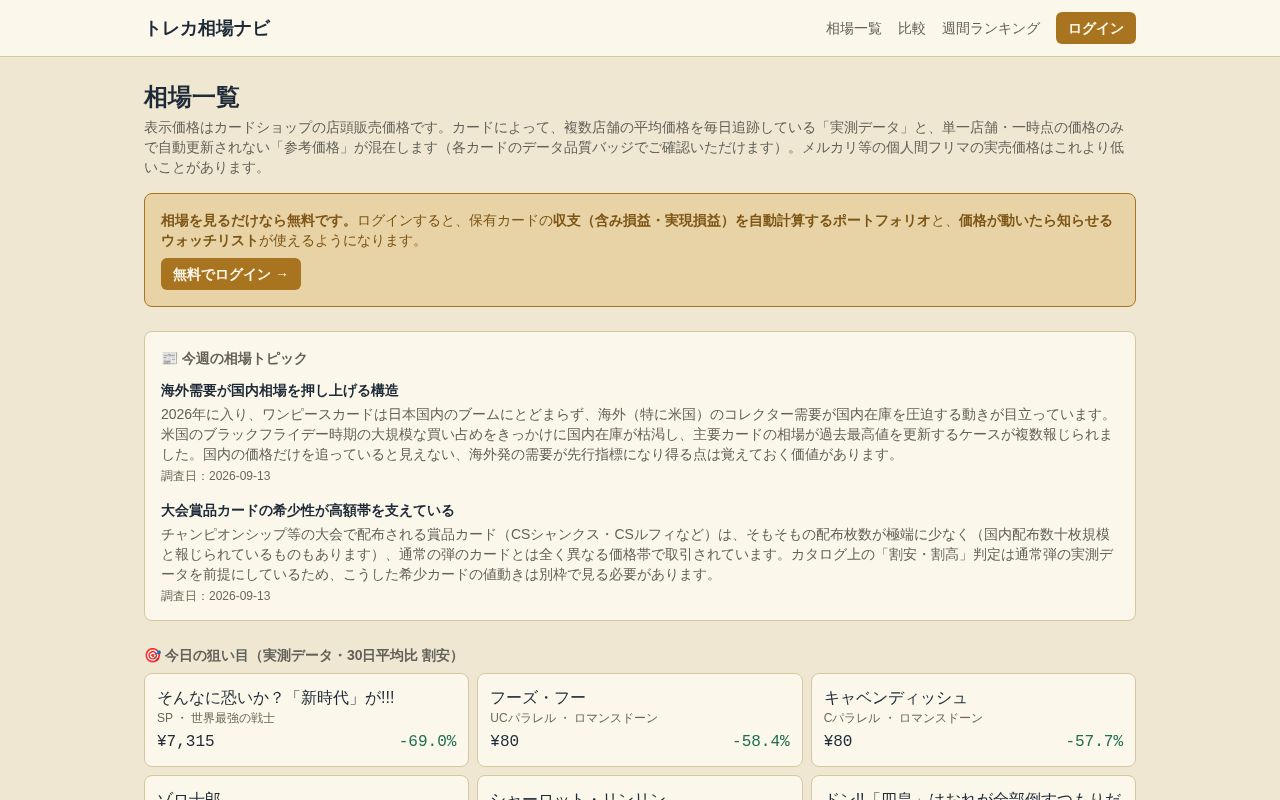1280x800 pixels.
Task: Open the そんなに恐いか？「新時代」が!!! card
Action: 306,720
